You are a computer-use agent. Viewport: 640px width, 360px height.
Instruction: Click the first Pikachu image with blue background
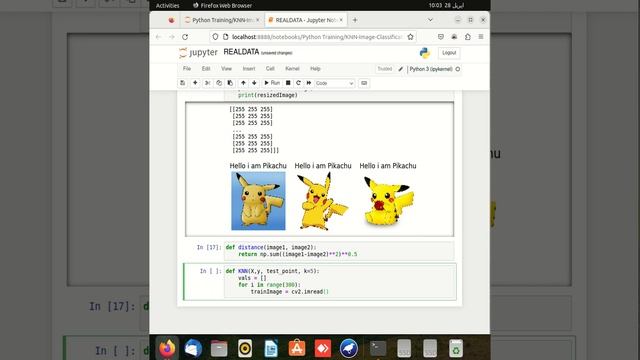258,201
